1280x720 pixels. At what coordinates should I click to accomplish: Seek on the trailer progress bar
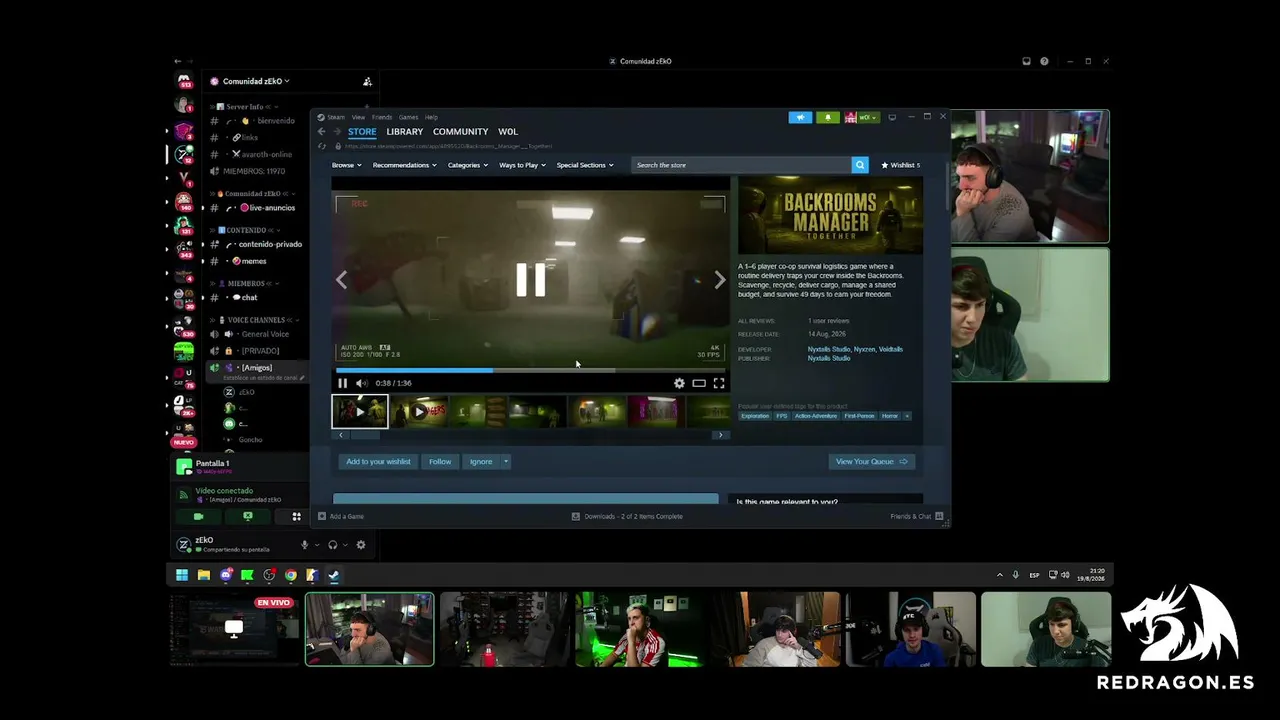coord(530,370)
